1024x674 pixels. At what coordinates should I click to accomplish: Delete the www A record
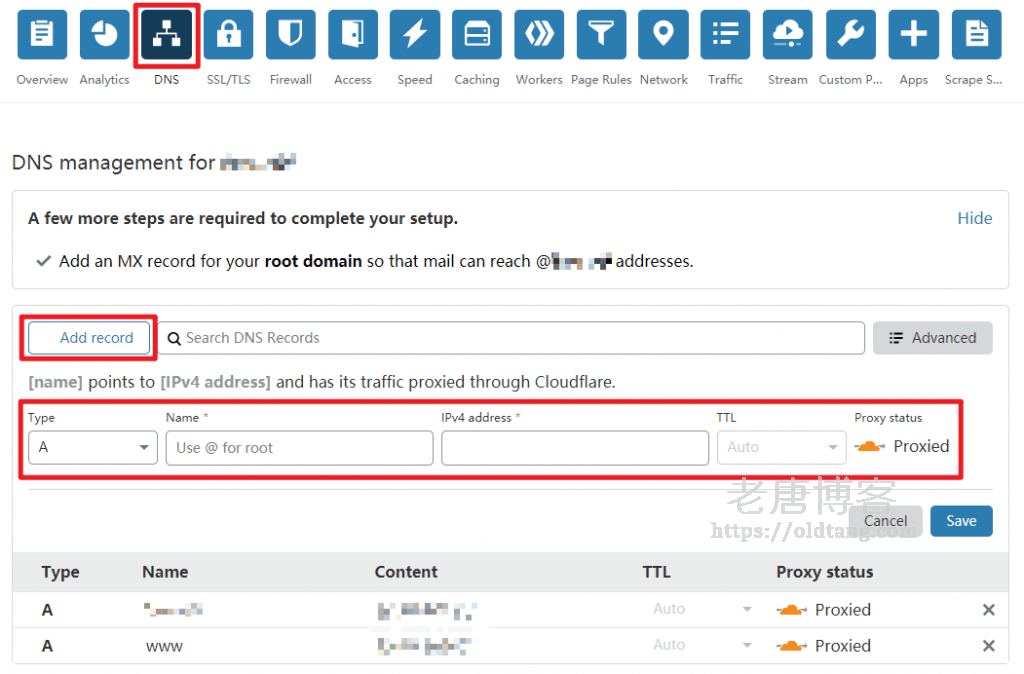click(989, 646)
